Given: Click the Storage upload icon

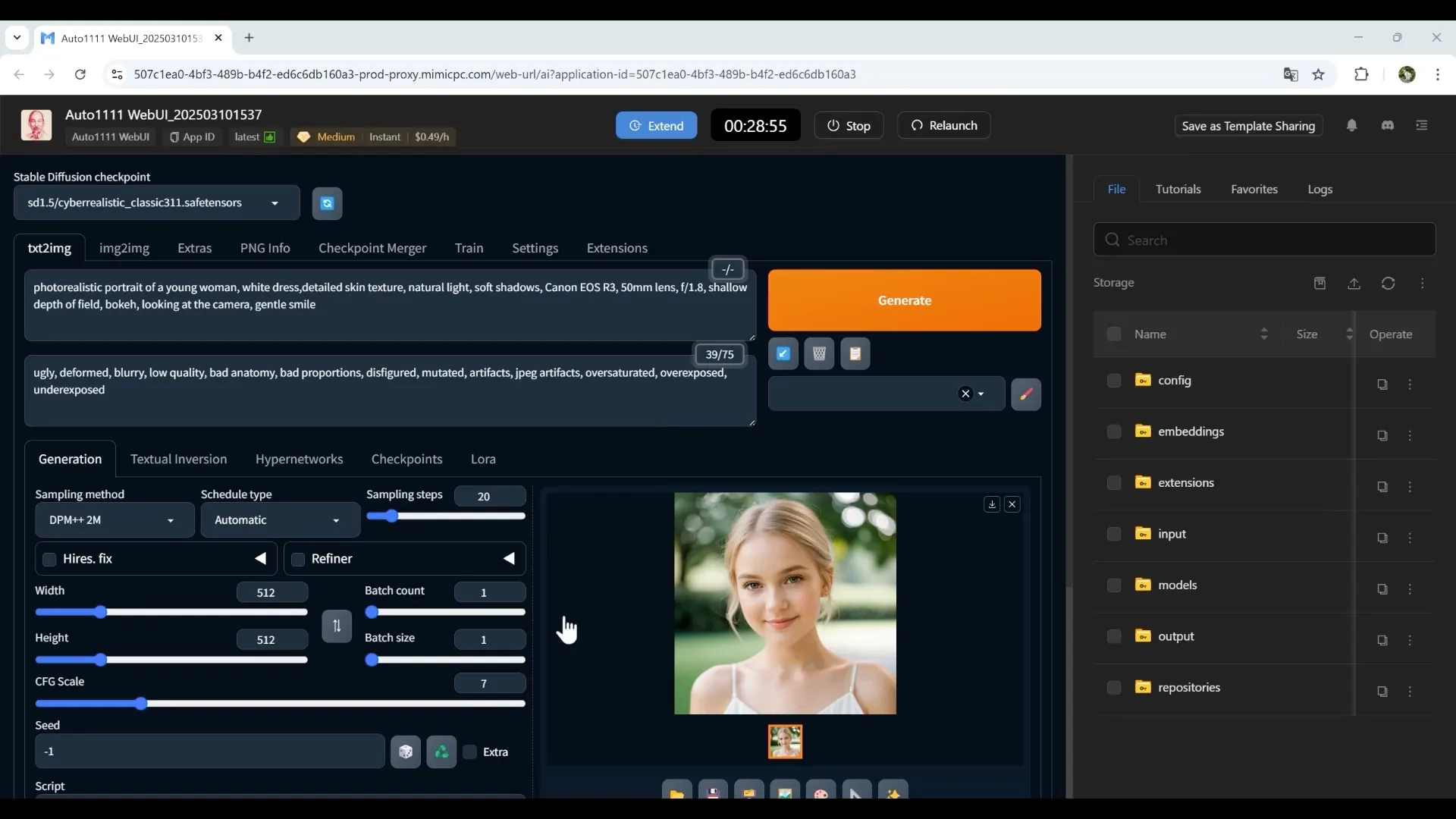Looking at the screenshot, I should point(1354,283).
